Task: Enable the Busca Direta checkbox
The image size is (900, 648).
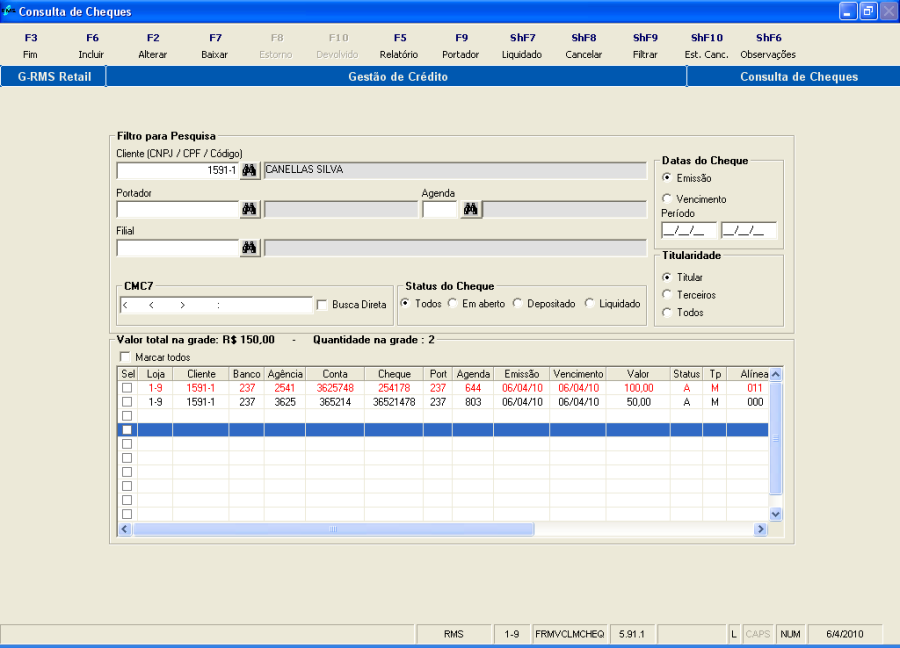Action: (x=322, y=305)
